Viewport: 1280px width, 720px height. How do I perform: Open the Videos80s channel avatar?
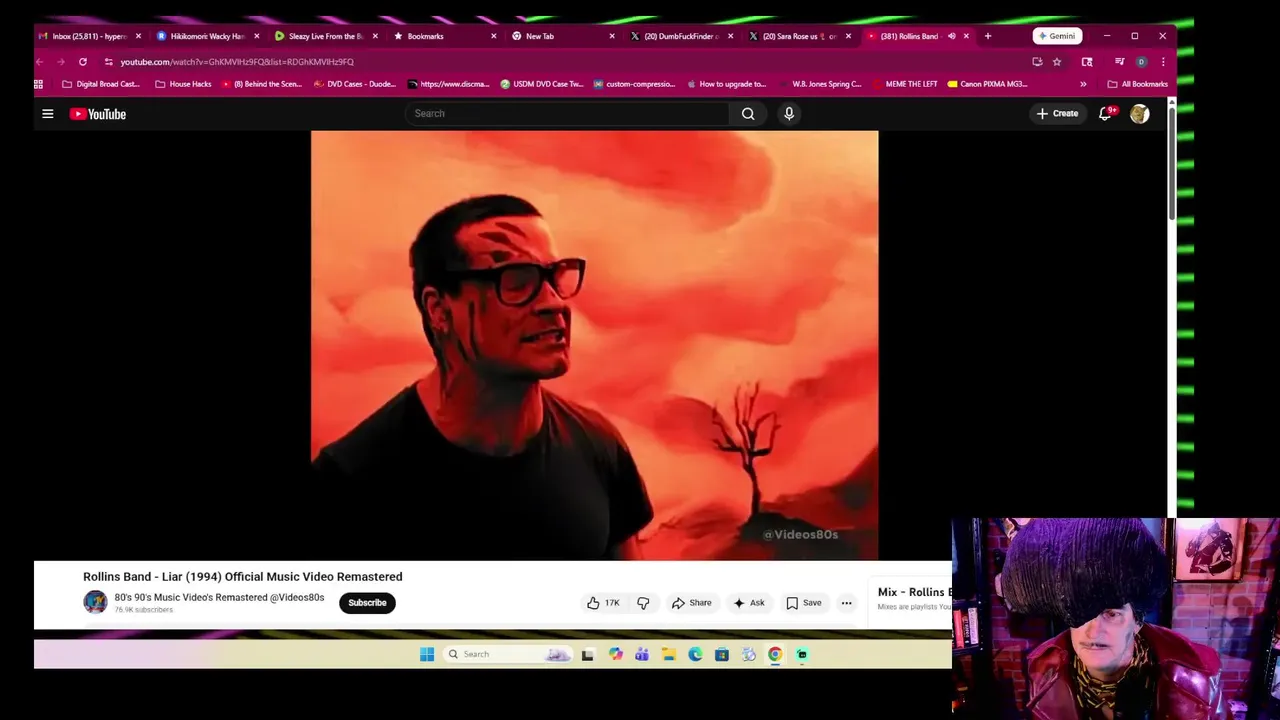coord(95,602)
